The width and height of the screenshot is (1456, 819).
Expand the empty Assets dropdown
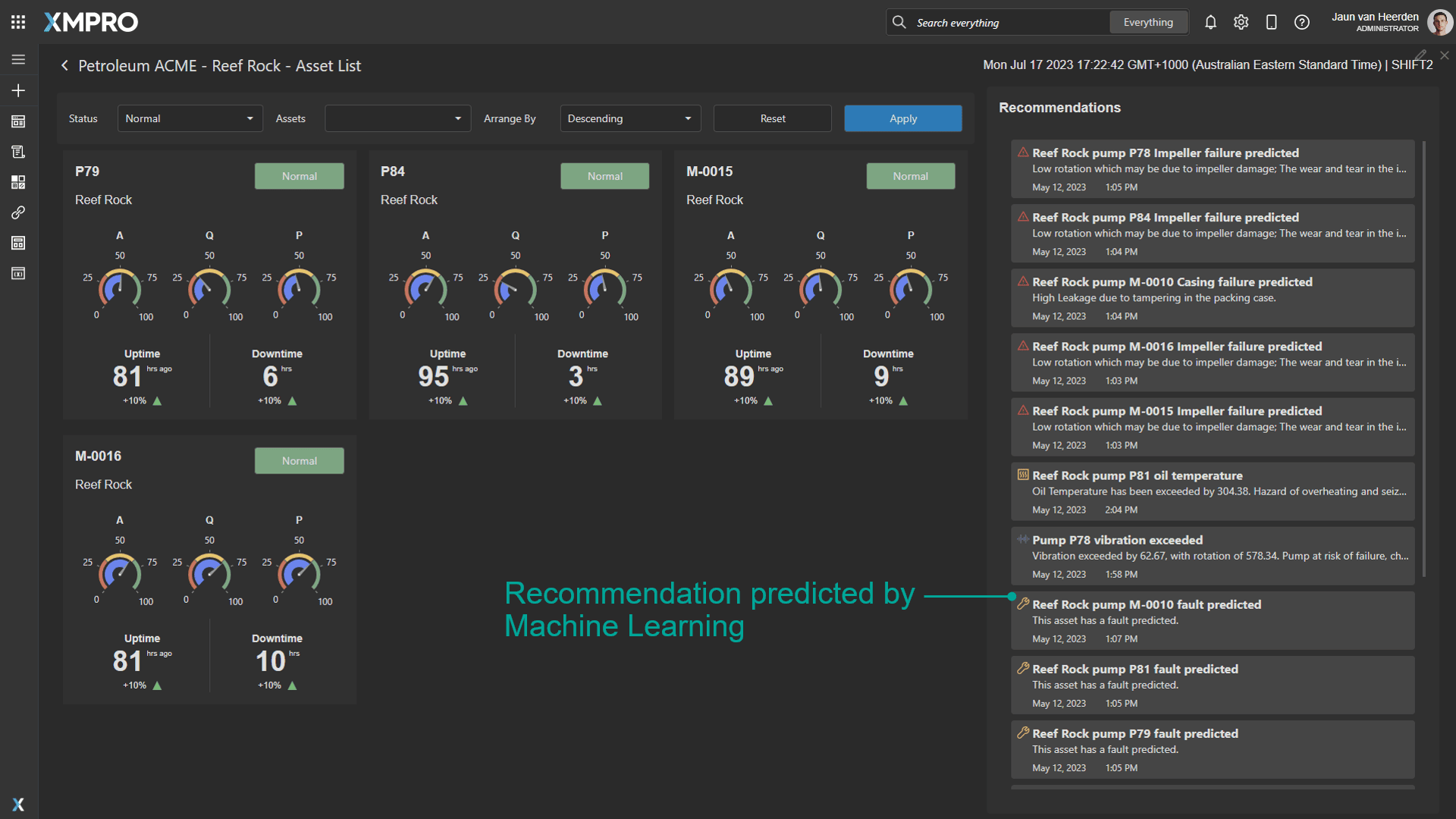(x=397, y=118)
